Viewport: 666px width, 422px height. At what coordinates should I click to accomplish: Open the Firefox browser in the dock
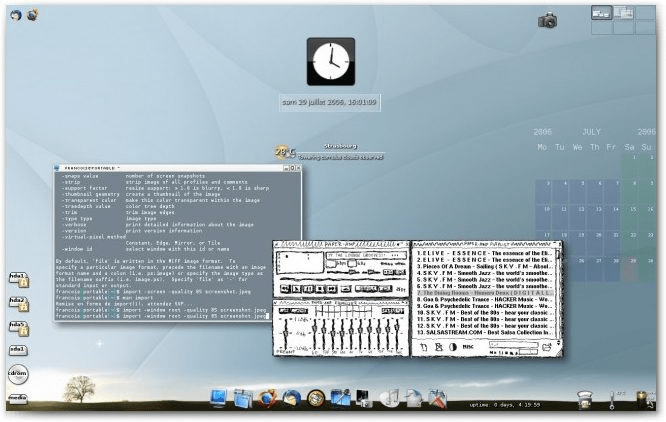268,398
